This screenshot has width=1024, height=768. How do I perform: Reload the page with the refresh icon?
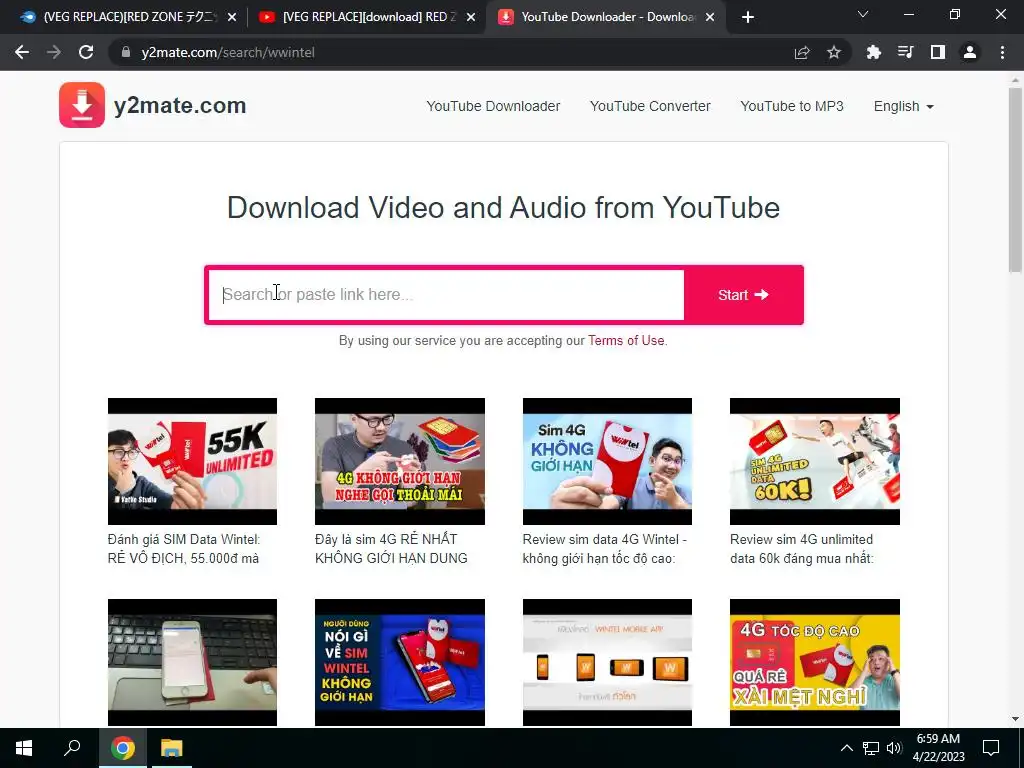[86, 52]
